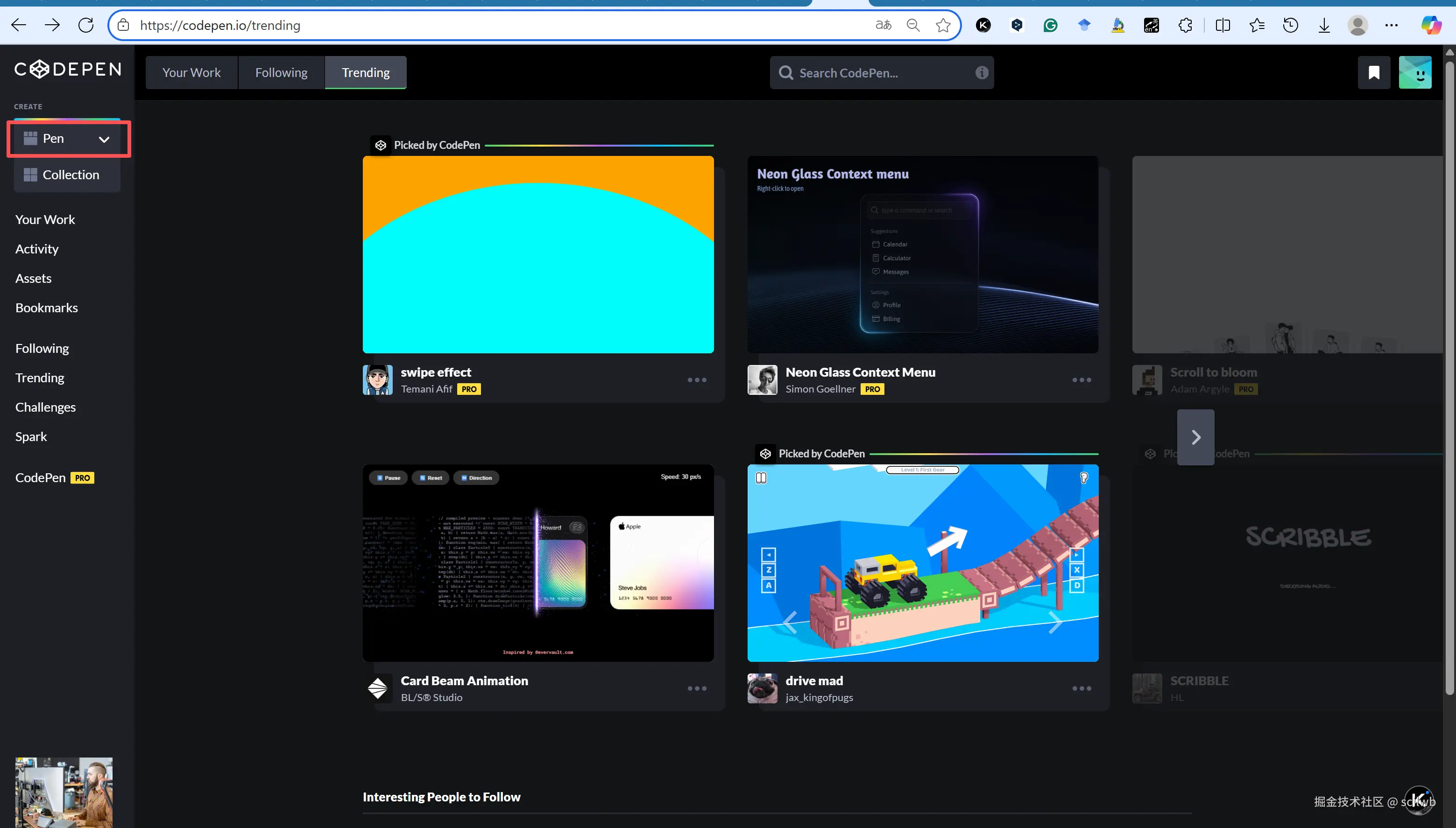Open browser extensions puzzle icon
Viewport: 1456px width, 828px height.
coord(1185,26)
